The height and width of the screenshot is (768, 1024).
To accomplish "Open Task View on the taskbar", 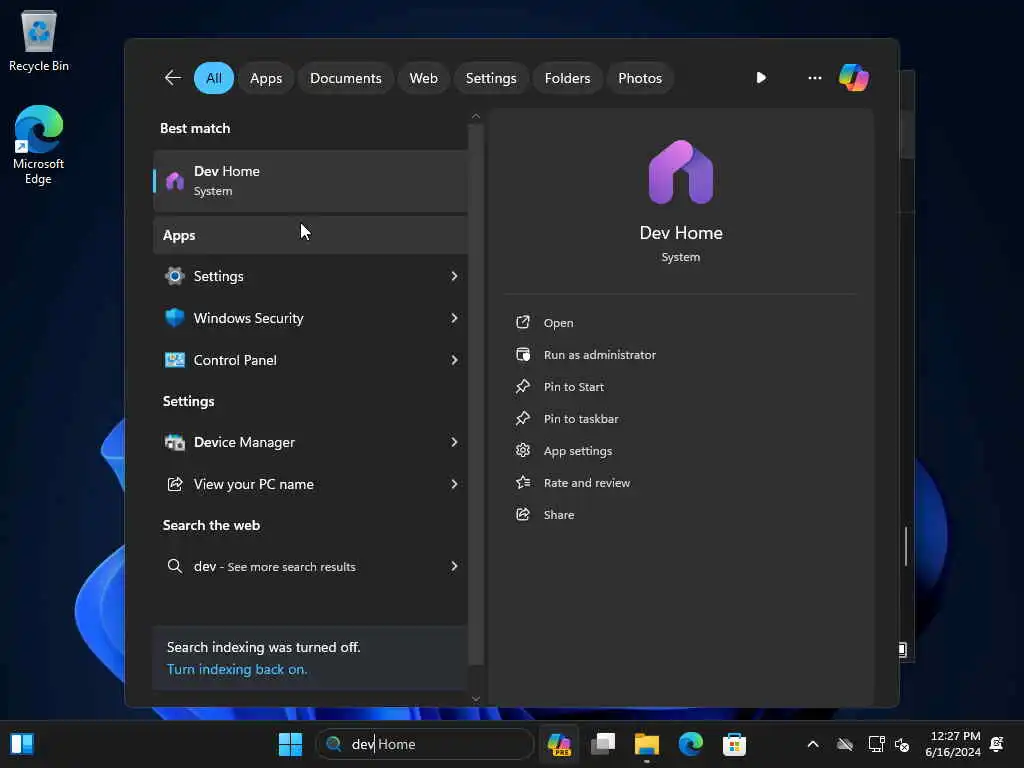I will coord(603,744).
